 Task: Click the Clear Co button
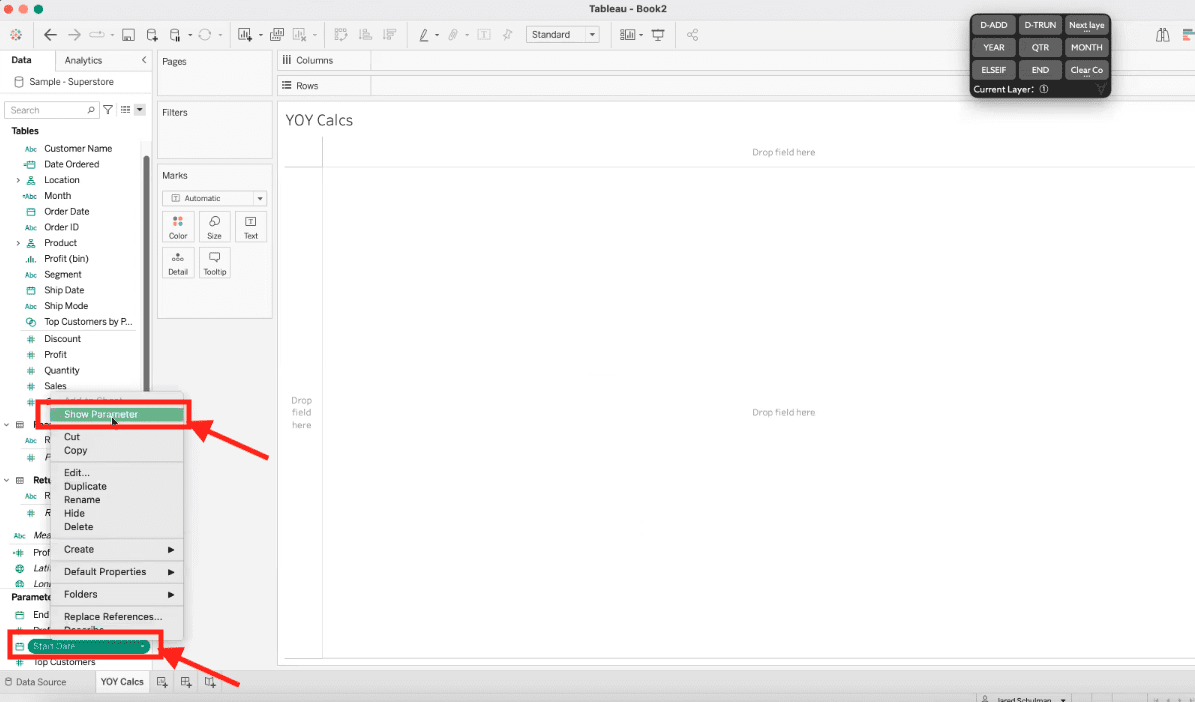coord(1086,69)
